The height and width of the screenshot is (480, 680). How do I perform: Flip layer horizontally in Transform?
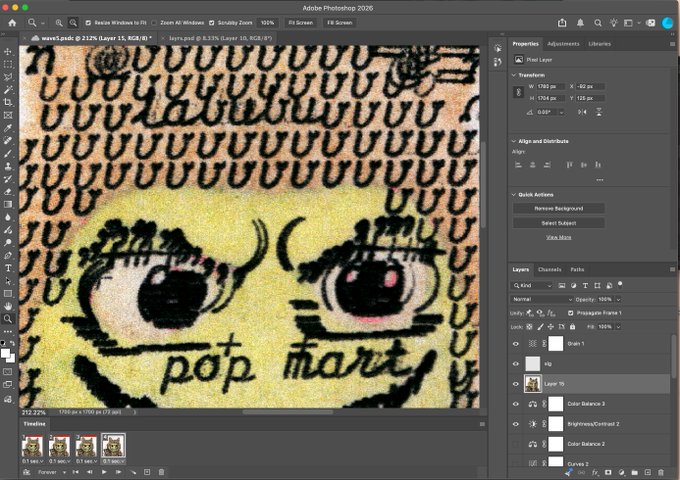click(x=582, y=112)
